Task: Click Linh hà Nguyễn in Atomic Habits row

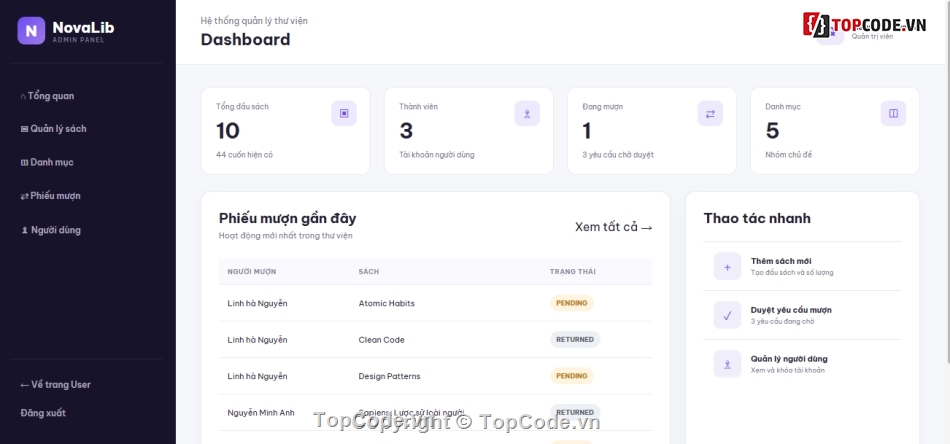Action: (x=257, y=303)
